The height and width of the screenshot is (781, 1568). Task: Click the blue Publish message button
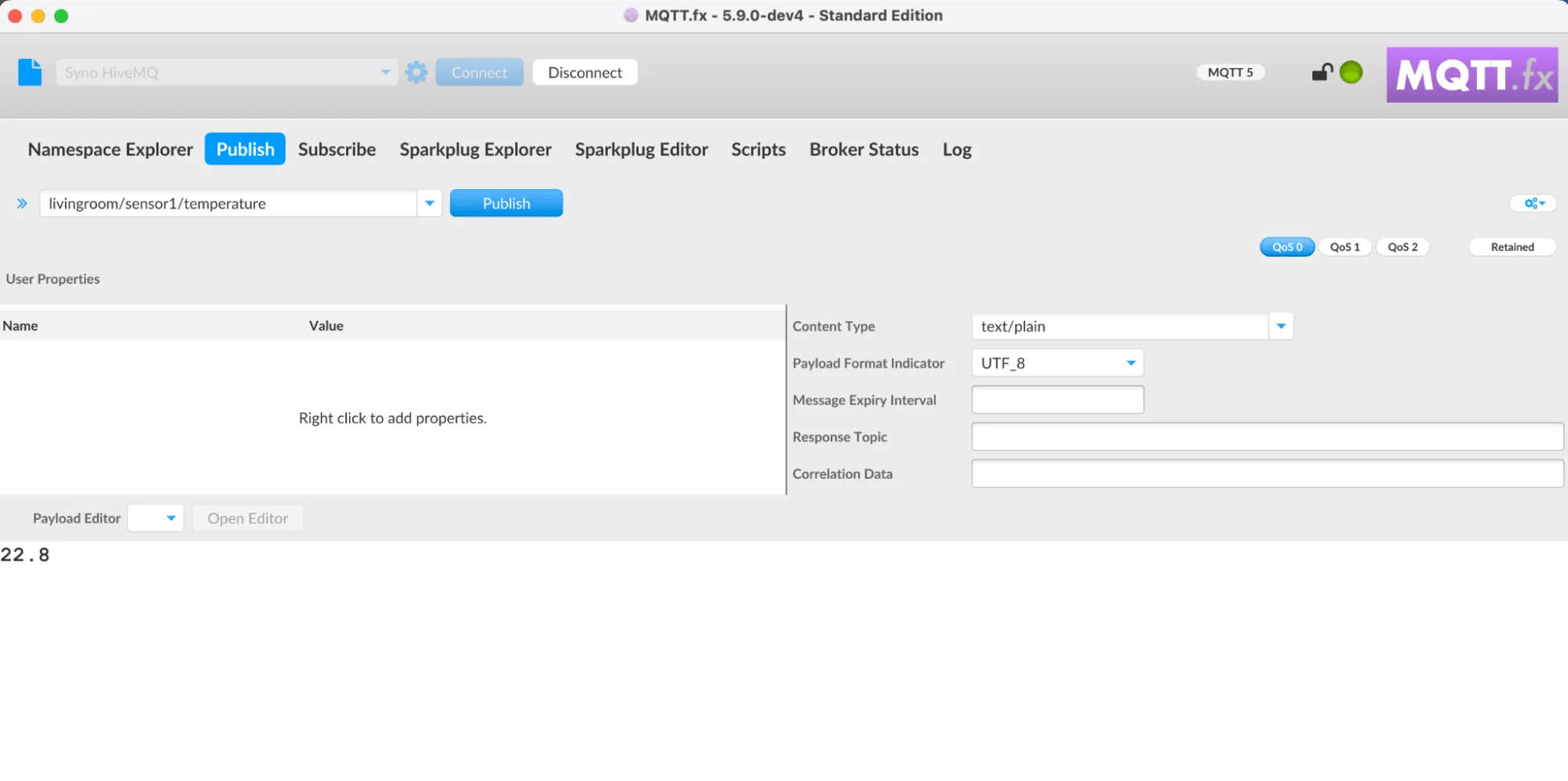(x=506, y=203)
